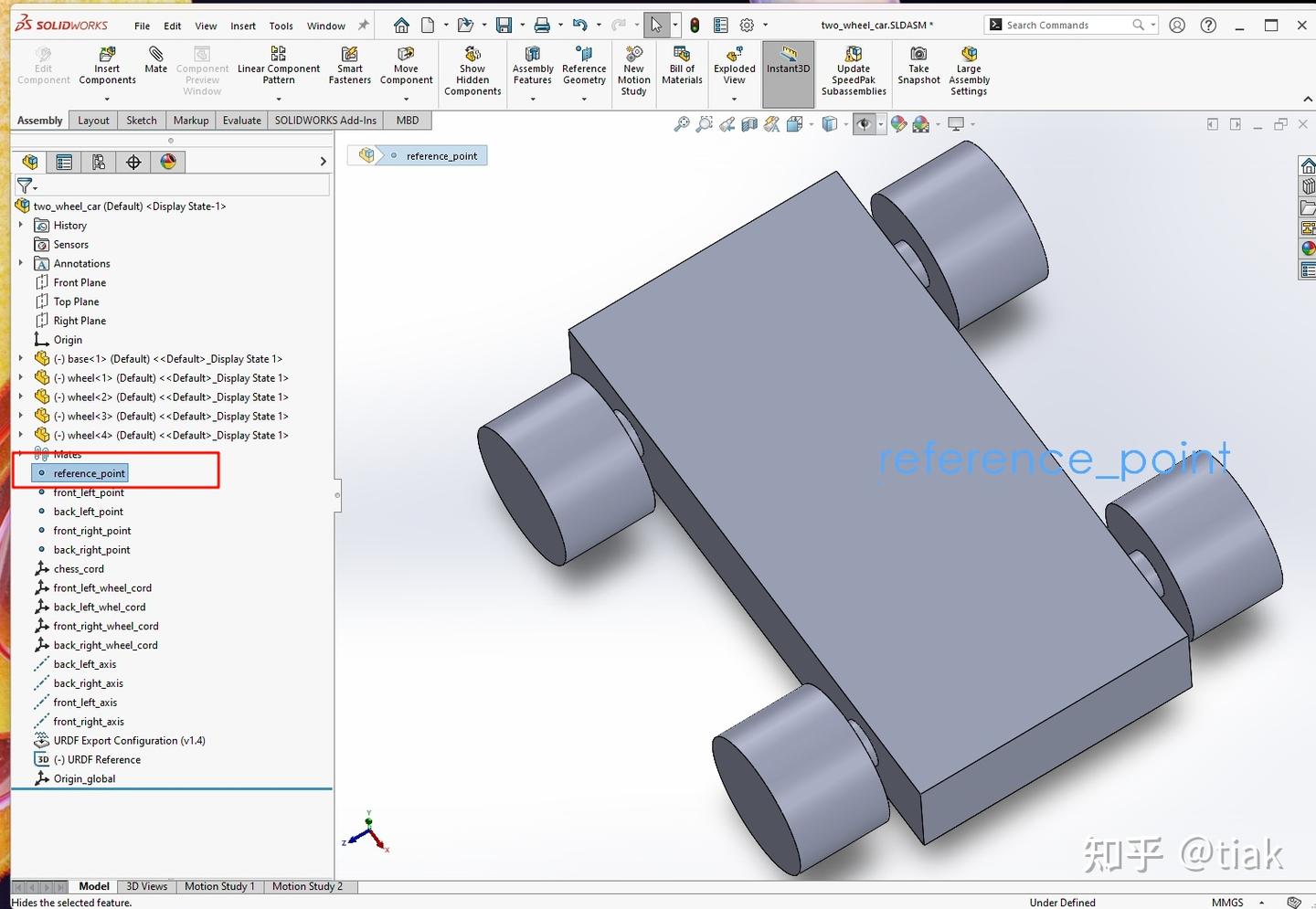Activate Move Component
The image size is (1316, 909).
pyautogui.click(x=406, y=64)
